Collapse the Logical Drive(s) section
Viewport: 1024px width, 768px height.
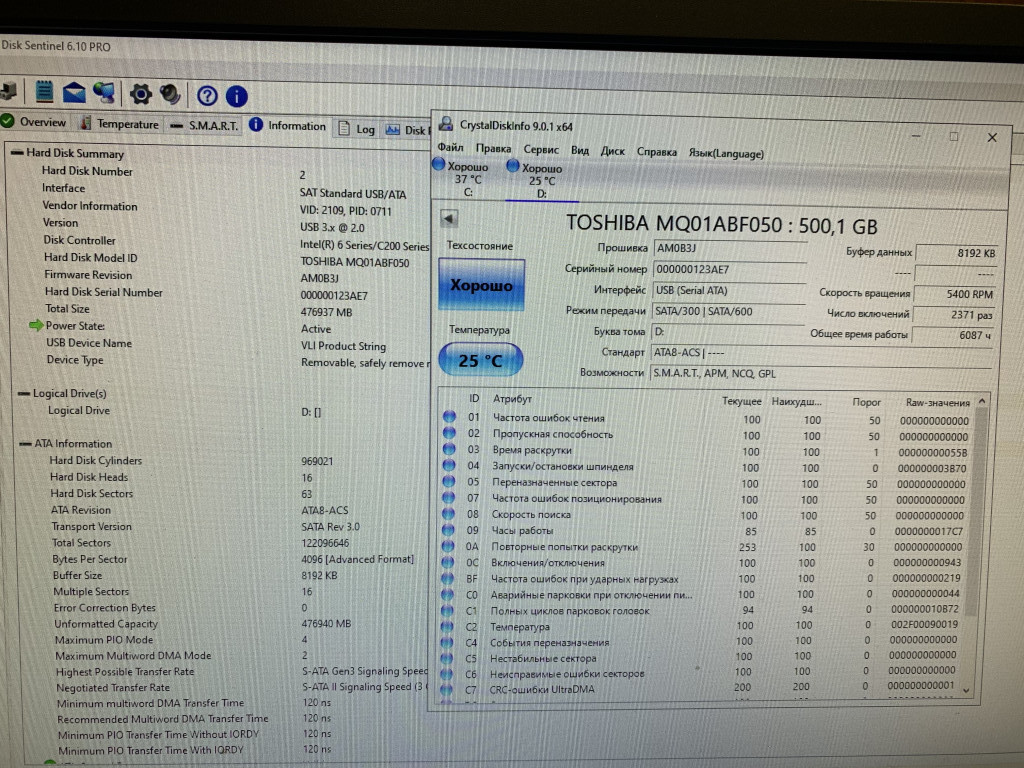click(x=24, y=392)
